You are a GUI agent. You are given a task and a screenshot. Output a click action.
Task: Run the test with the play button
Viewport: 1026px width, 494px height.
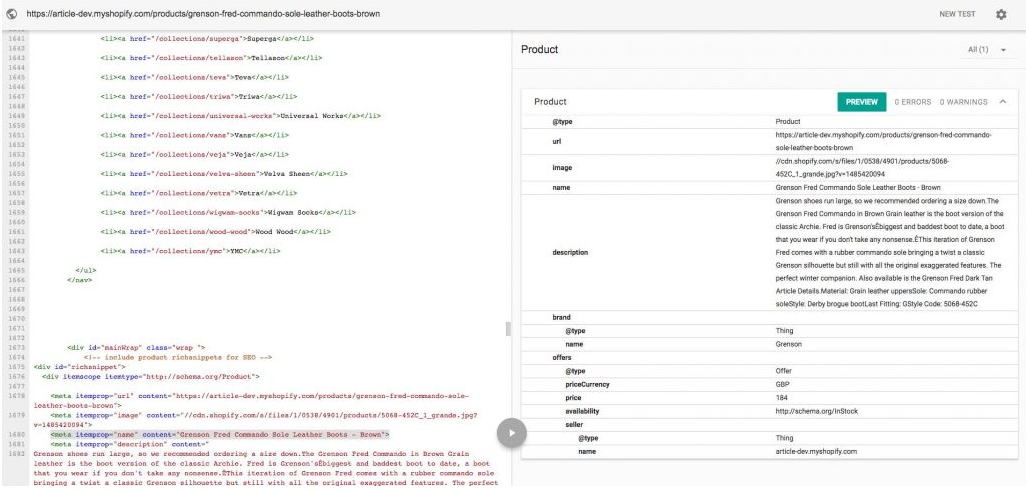point(512,432)
